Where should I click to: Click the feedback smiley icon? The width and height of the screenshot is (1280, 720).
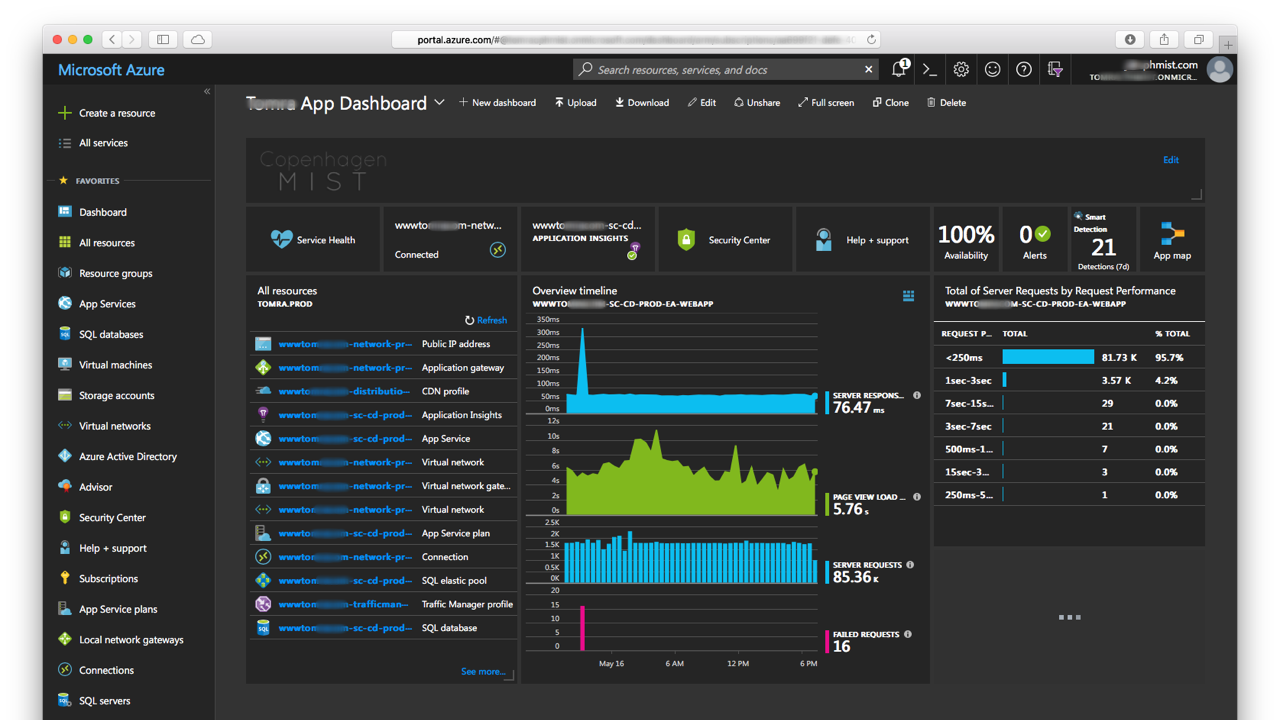tap(992, 69)
